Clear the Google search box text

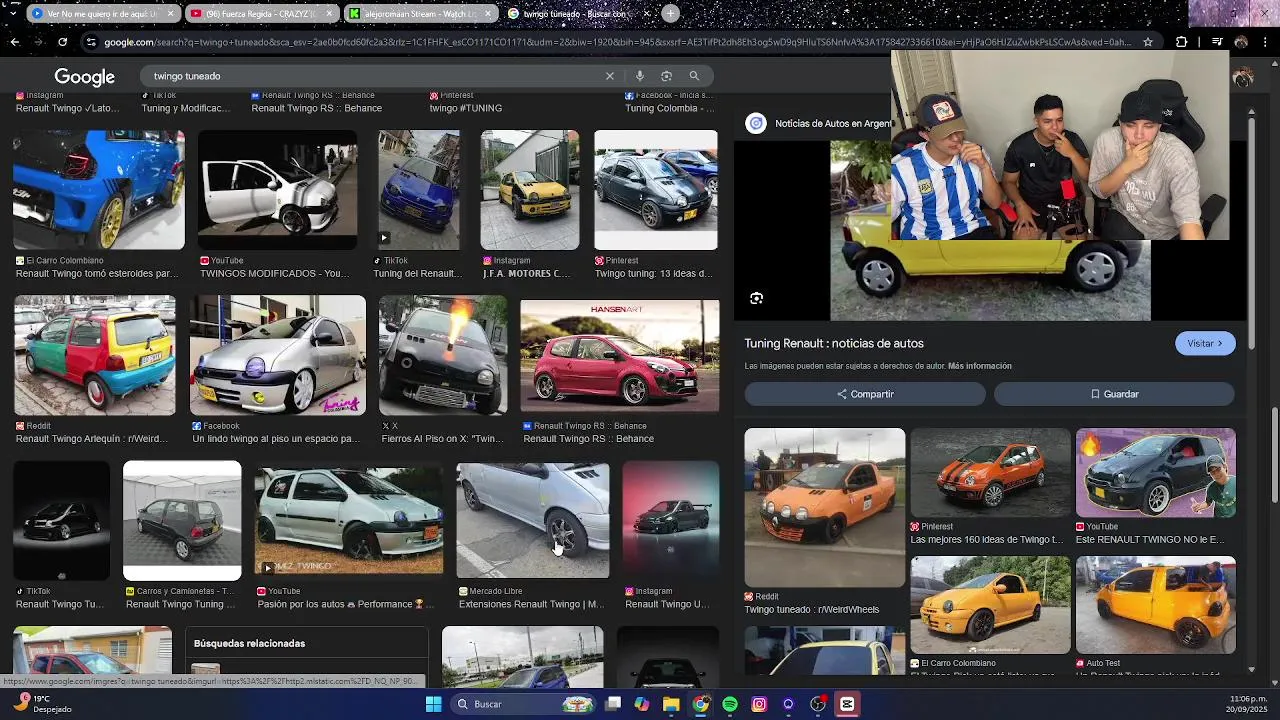click(x=609, y=76)
